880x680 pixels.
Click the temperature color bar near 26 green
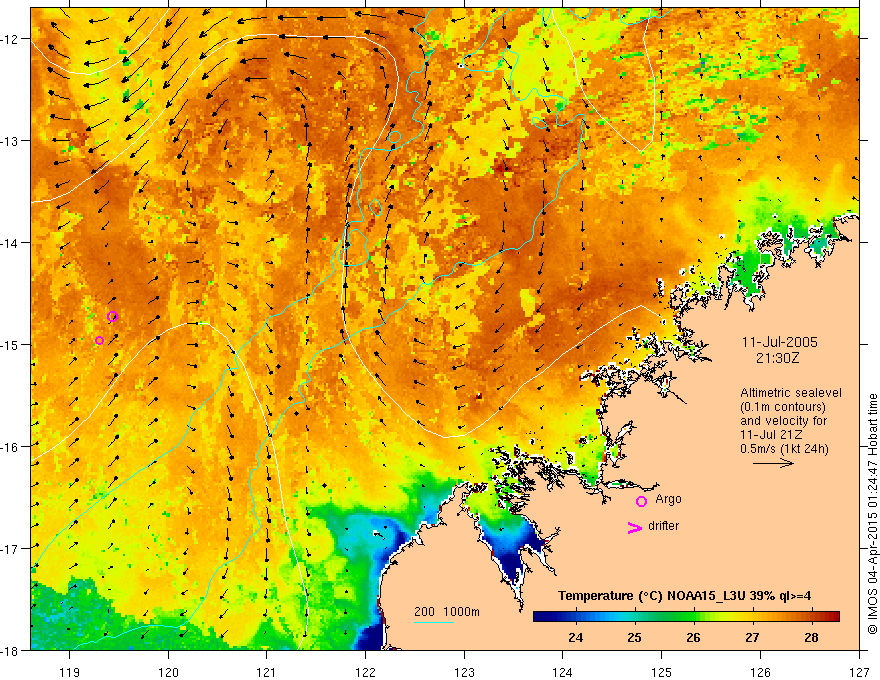point(695,617)
